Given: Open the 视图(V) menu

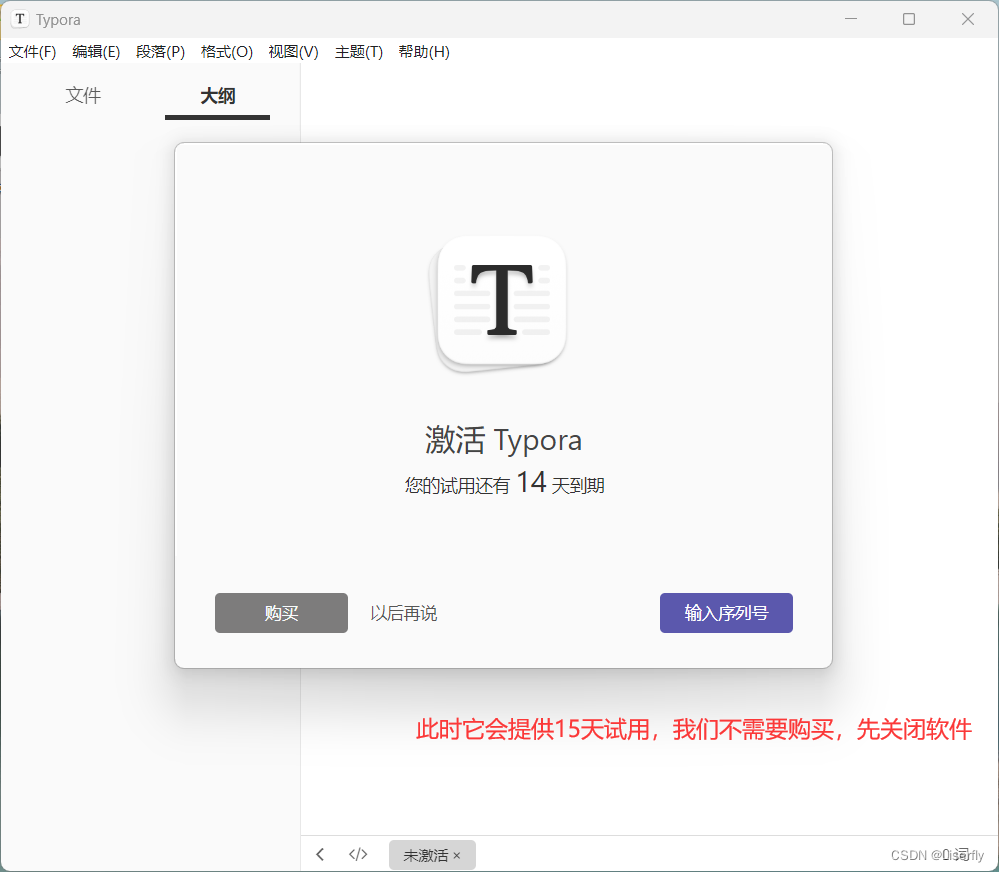Looking at the screenshot, I should [x=293, y=52].
